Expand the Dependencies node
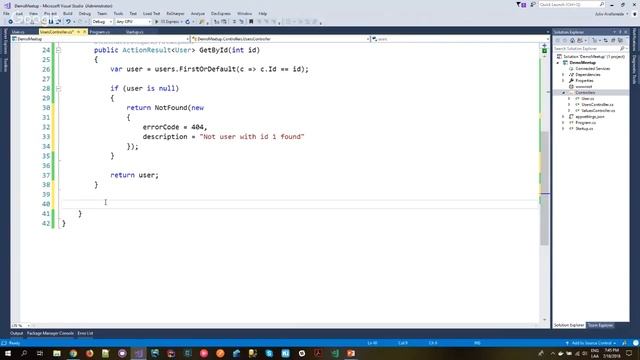 coord(563,75)
